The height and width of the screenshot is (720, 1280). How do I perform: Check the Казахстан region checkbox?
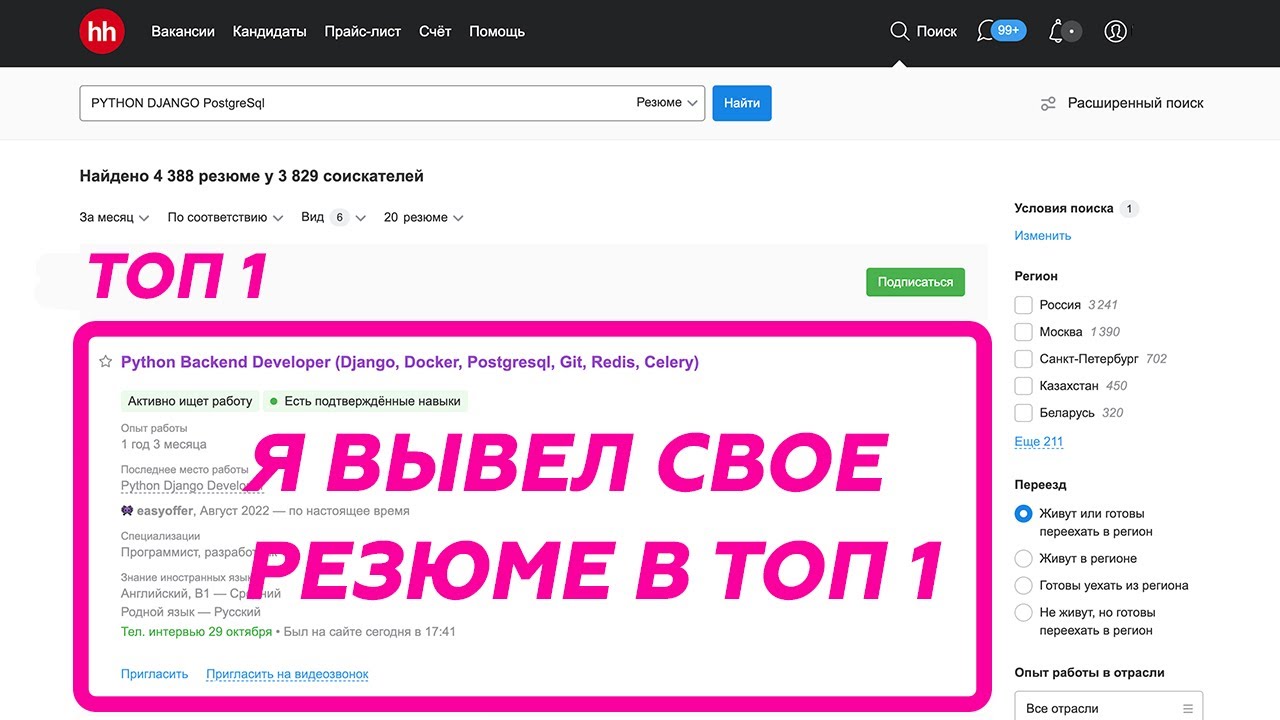[1023, 386]
